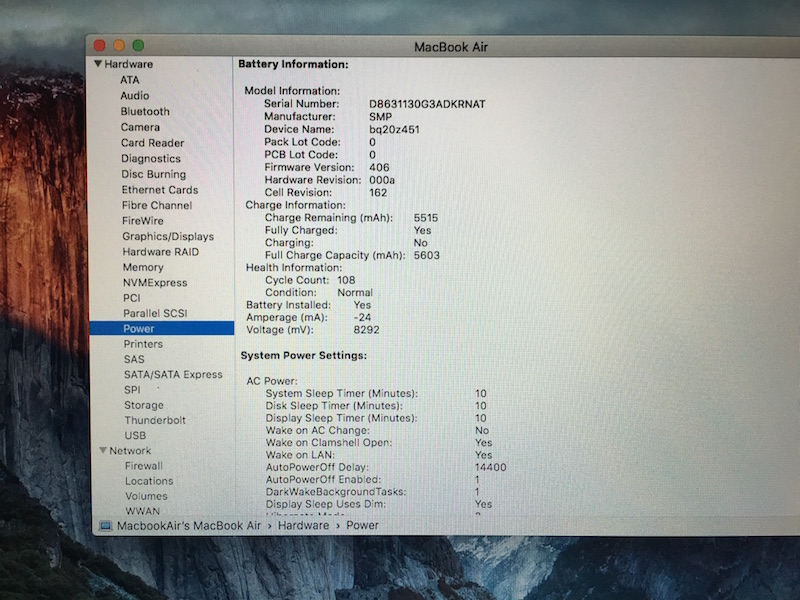Open the Disc Burning section
Screen dimensions: 800x600
pyautogui.click(x=154, y=174)
